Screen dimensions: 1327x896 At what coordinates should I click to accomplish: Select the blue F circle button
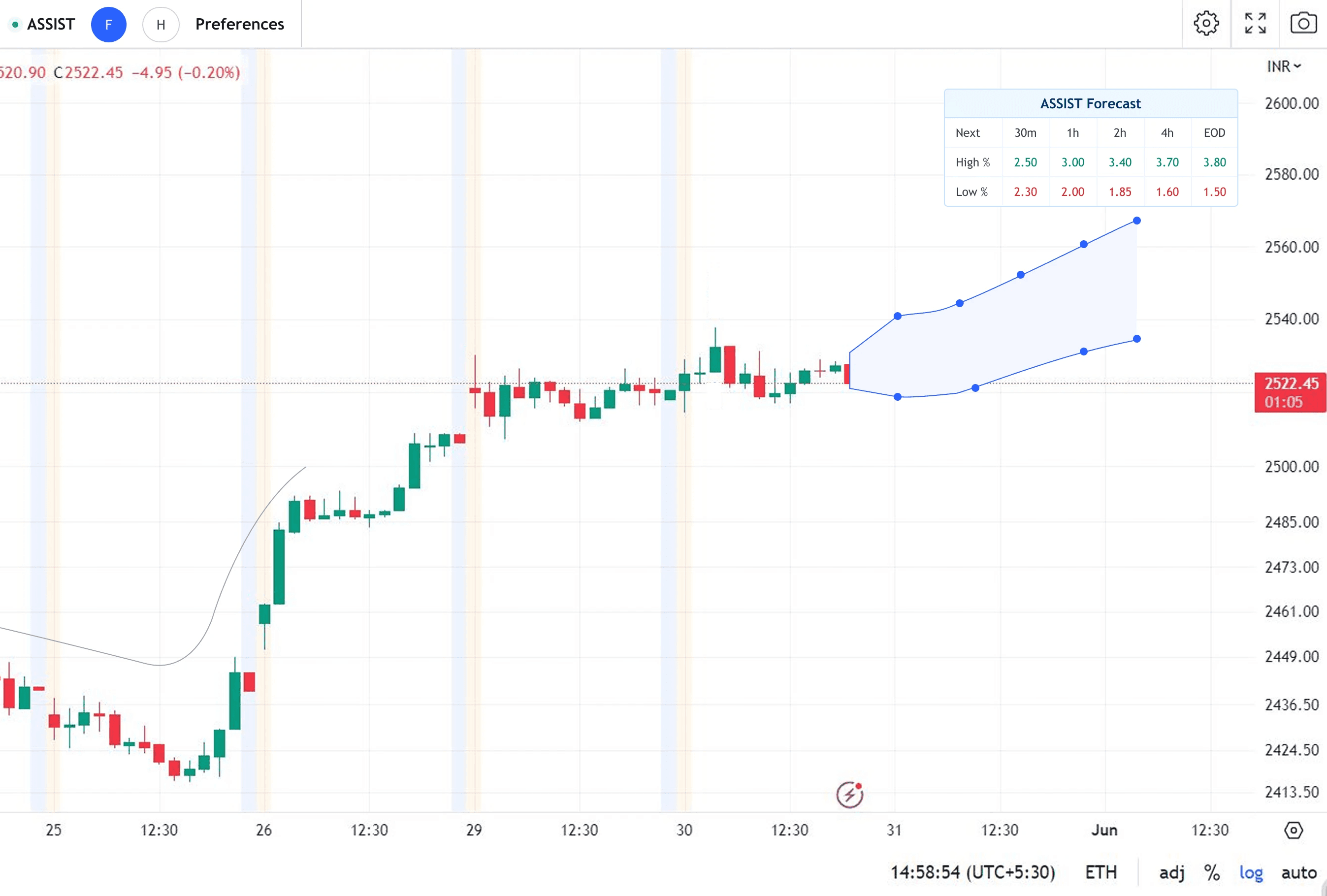point(108,25)
